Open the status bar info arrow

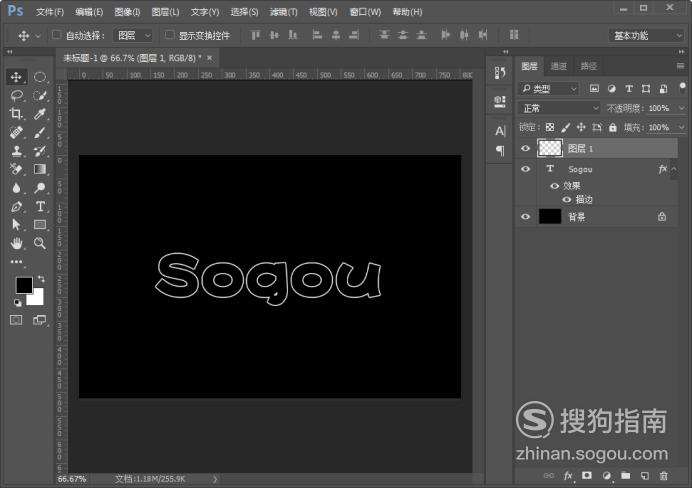pos(215,479)
